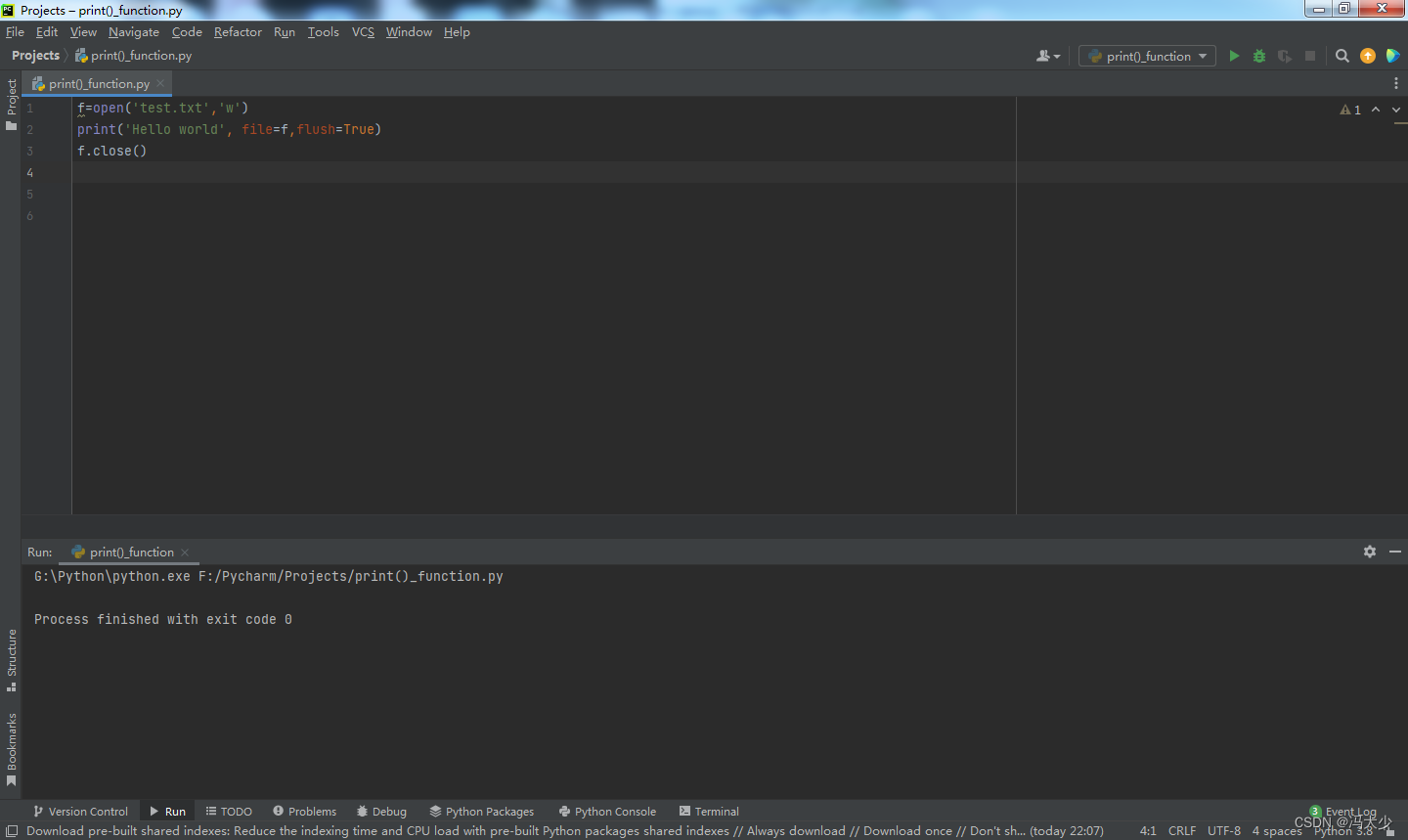
Task: Select the print()_function tab in Run panel
Action: pos(131,553)
